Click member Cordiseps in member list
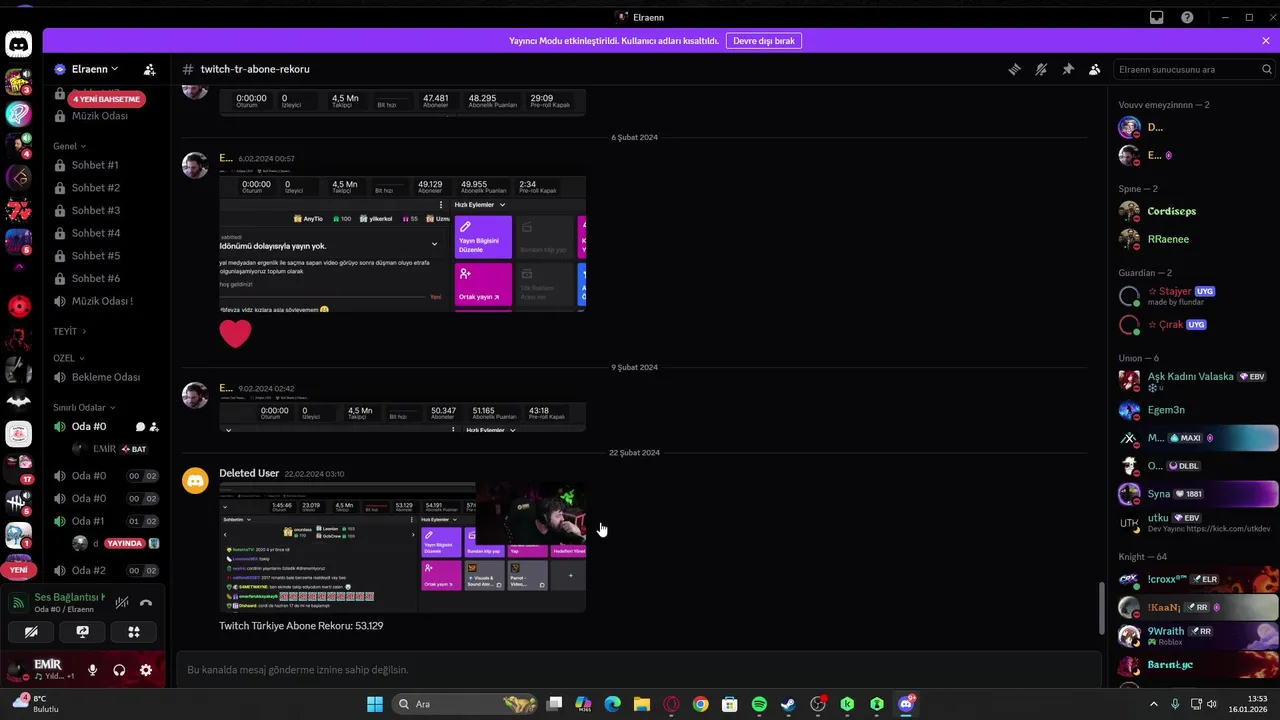 [1171, 211]
